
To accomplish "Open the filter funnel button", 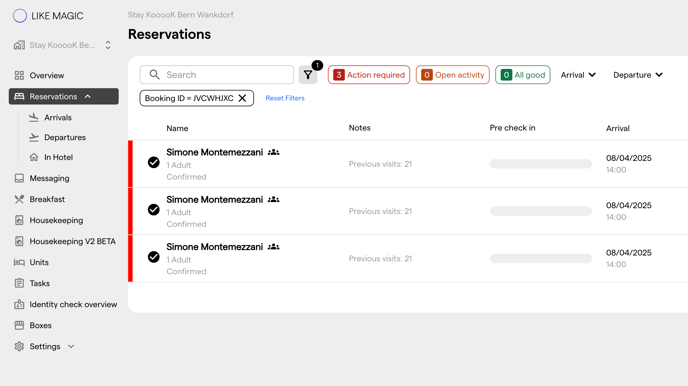I will (308, 75).
